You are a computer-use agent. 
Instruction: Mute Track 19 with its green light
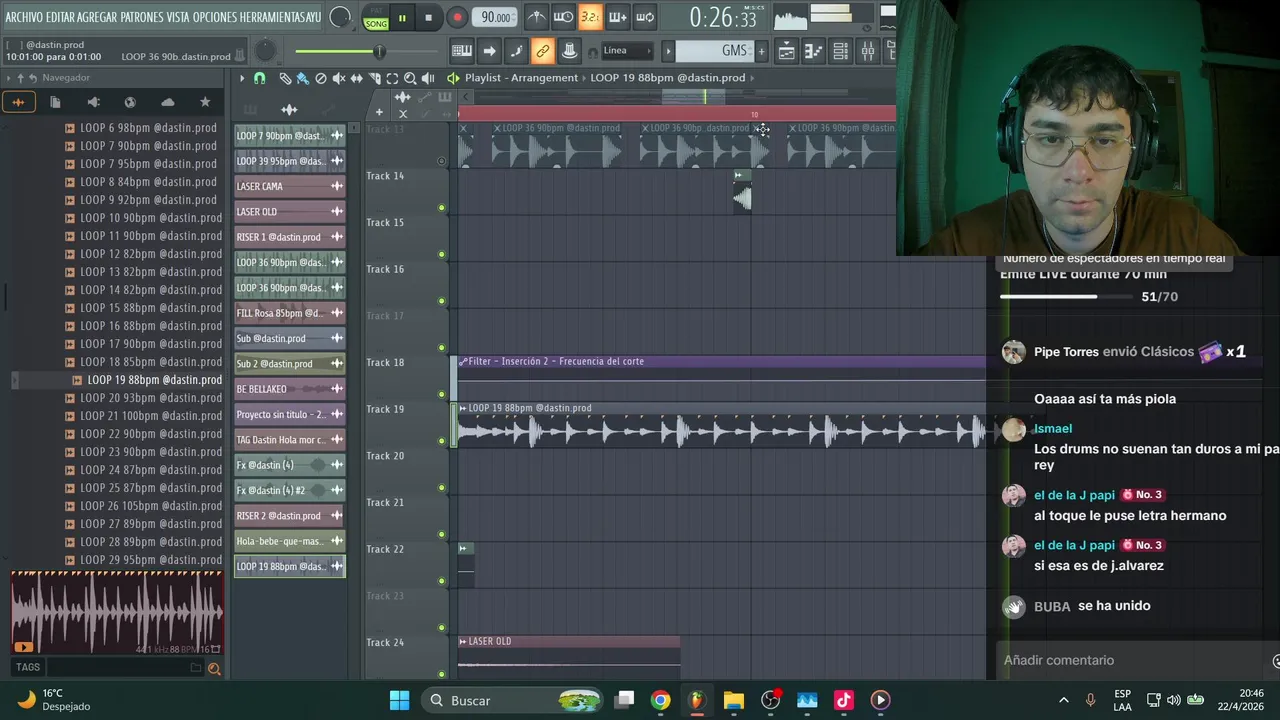[441, 441]
